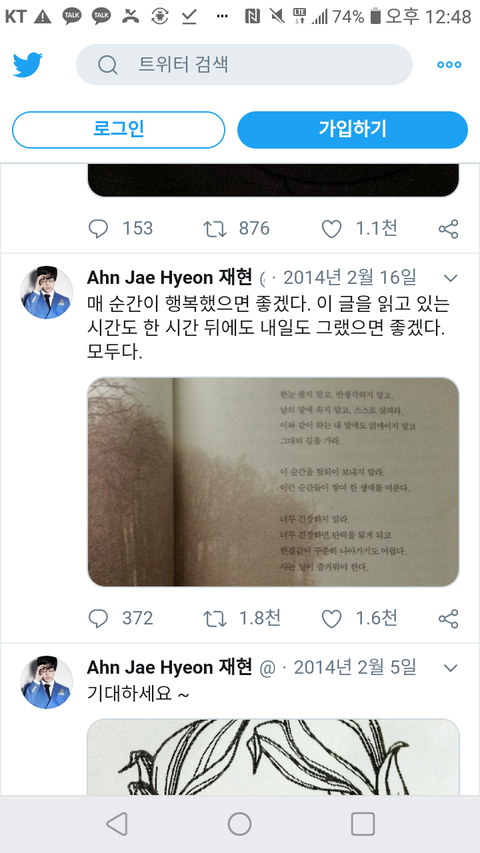Retweet the tweet with 876 retweets
Image resolution: width=480 pixels, height=853 pixels.
214,228
